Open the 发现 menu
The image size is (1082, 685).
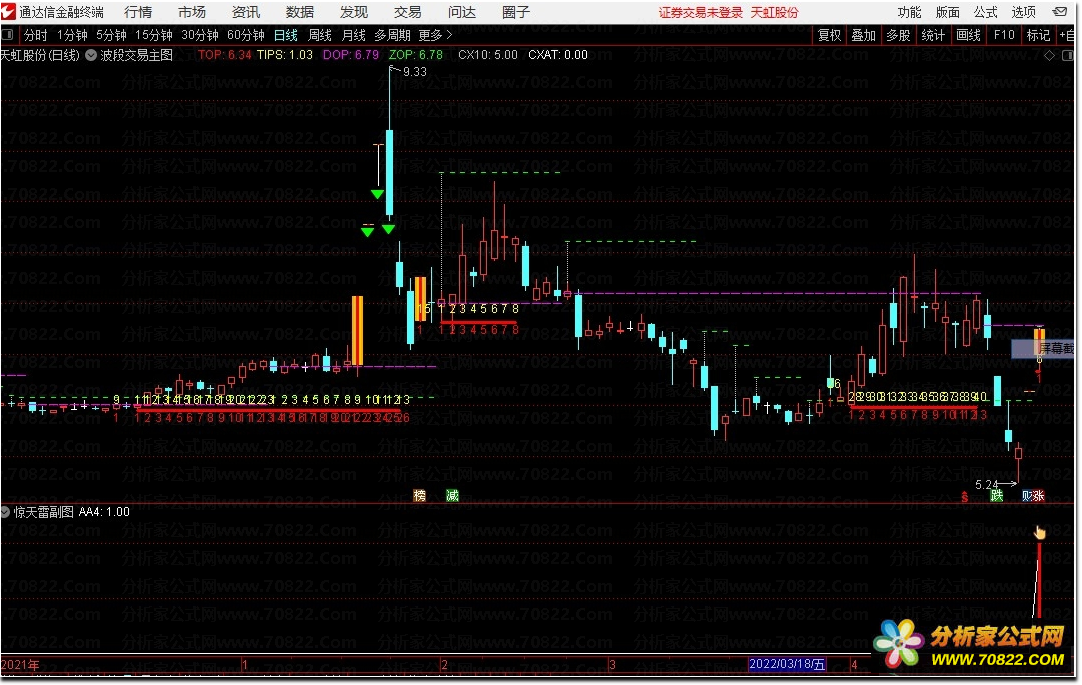pyautogui.click(x=354, y=12)
